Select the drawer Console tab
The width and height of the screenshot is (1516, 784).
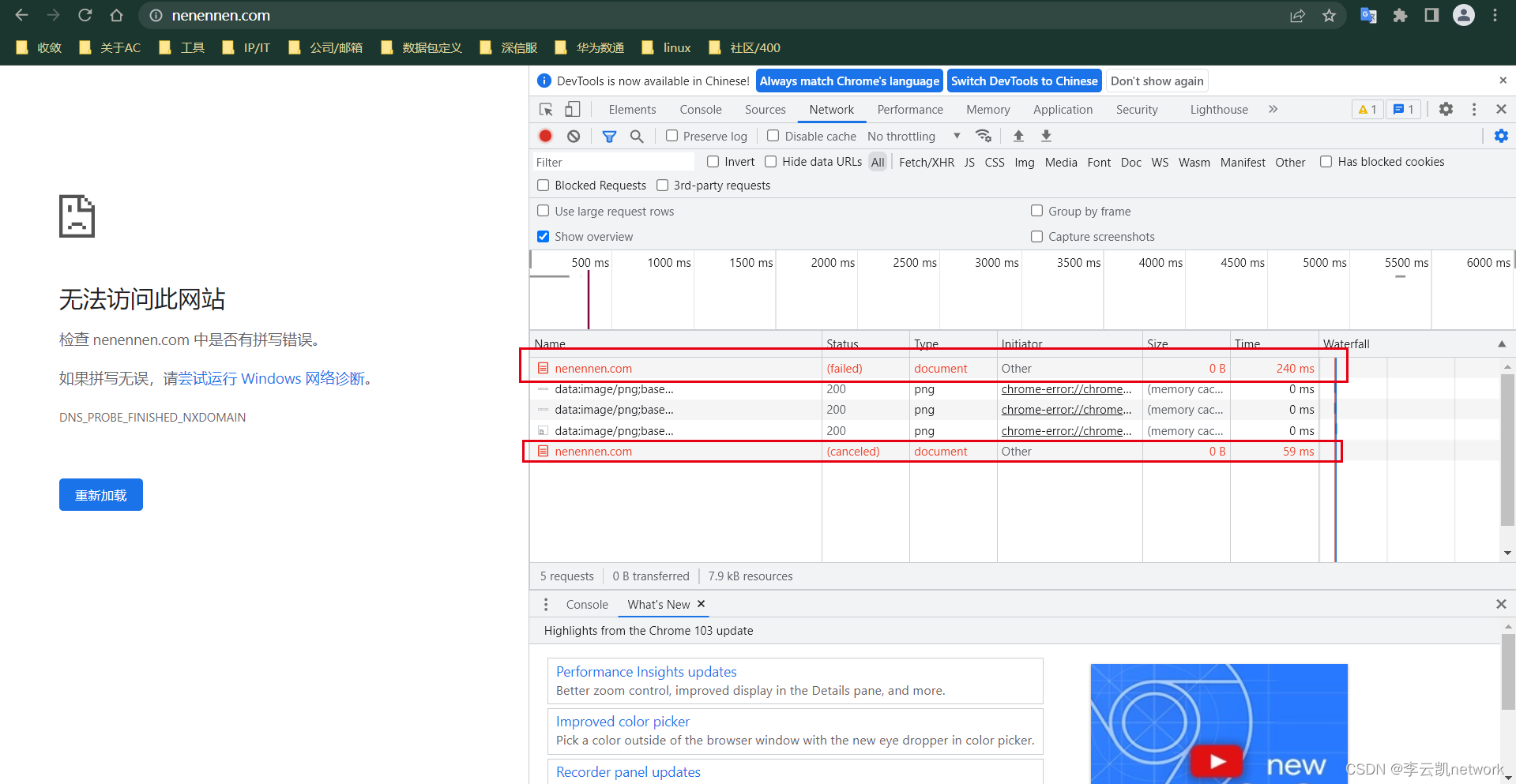click(587, 604)
